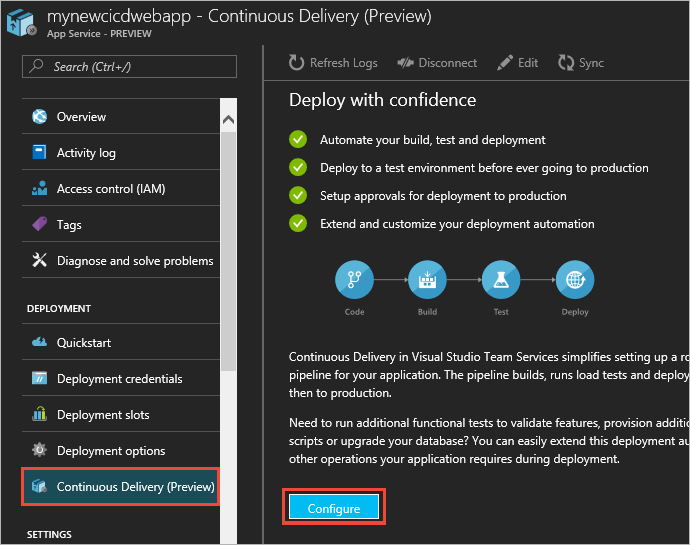Viewport: 690px width, 545px height.
Task: Click green check next to Setup approvals
Action: point(298,195)
